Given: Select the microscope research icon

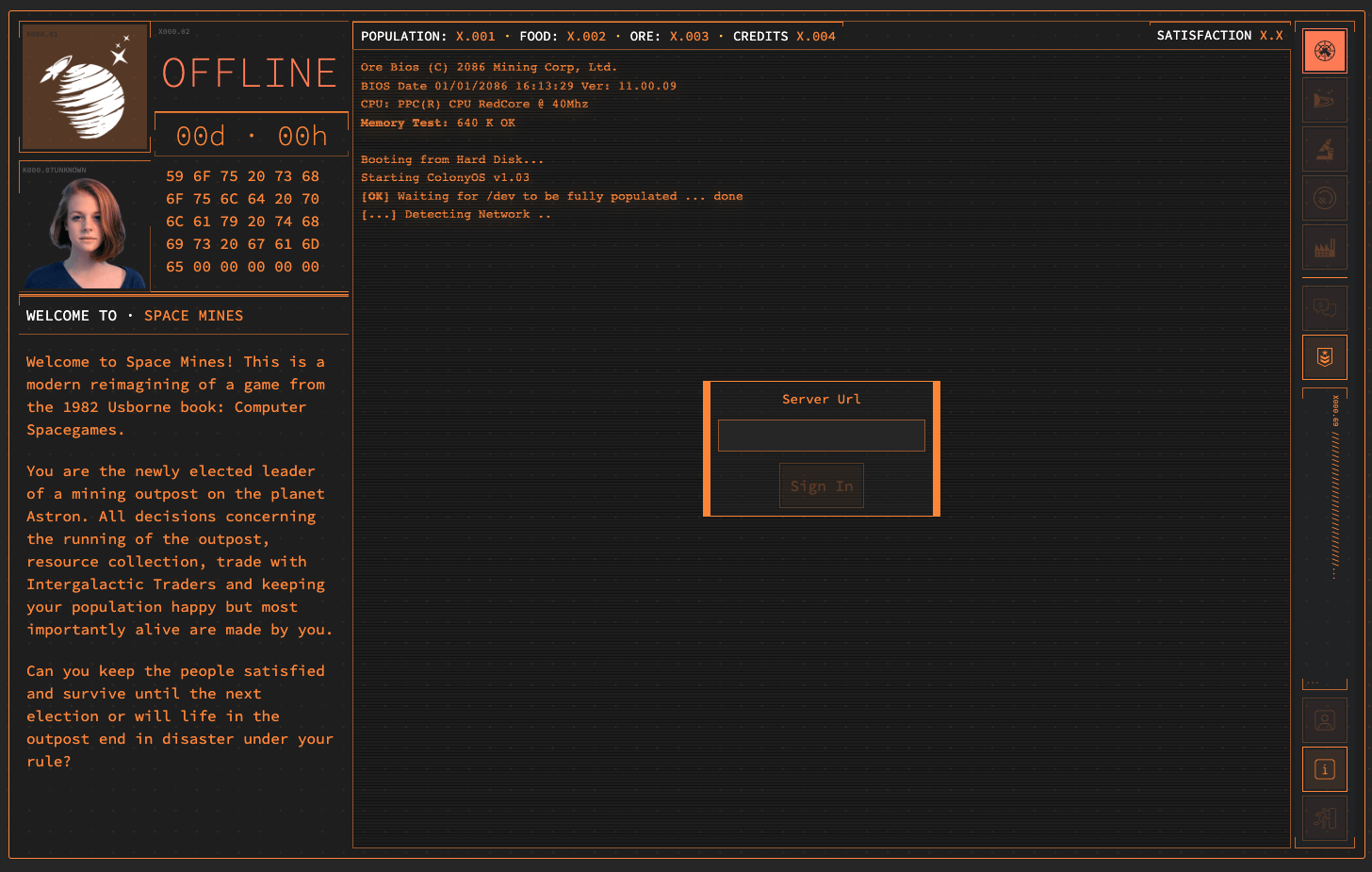Looking at the screenshot, I should coord(1324,149).
